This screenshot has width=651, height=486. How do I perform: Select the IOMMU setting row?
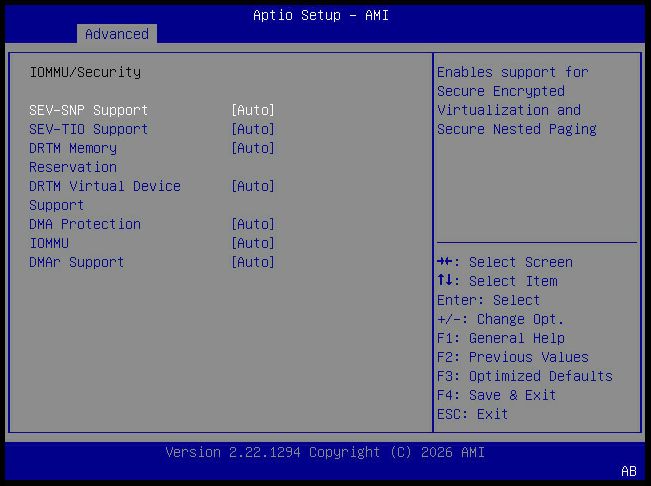click(152, 243)
